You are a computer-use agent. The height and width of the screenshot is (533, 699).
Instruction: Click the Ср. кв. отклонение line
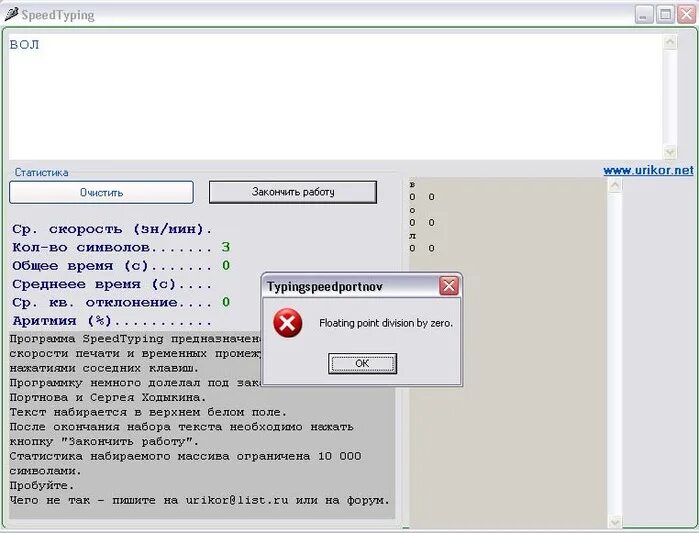[x=121, y=302]
